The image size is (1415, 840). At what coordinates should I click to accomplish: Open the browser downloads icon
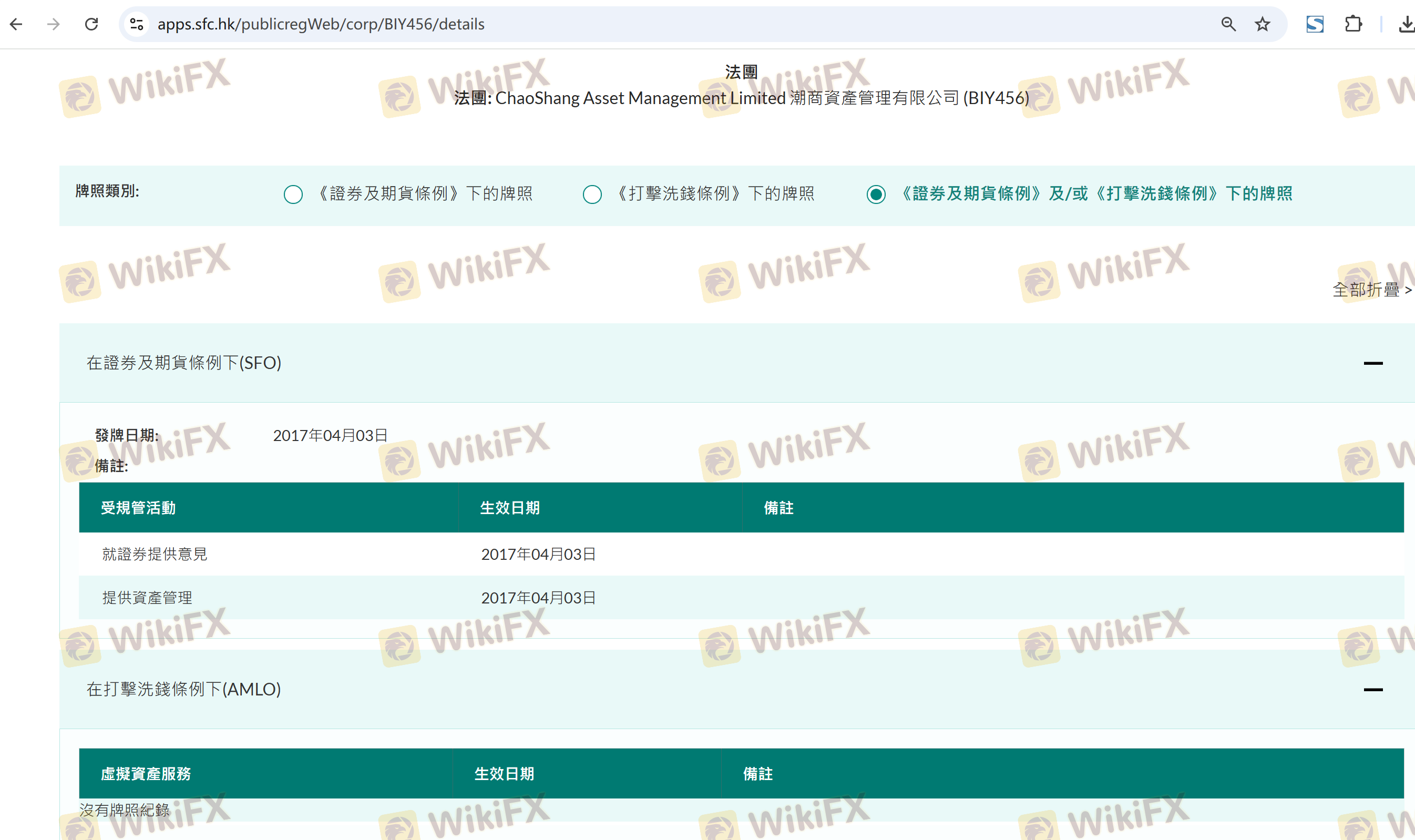[1406, 24]
